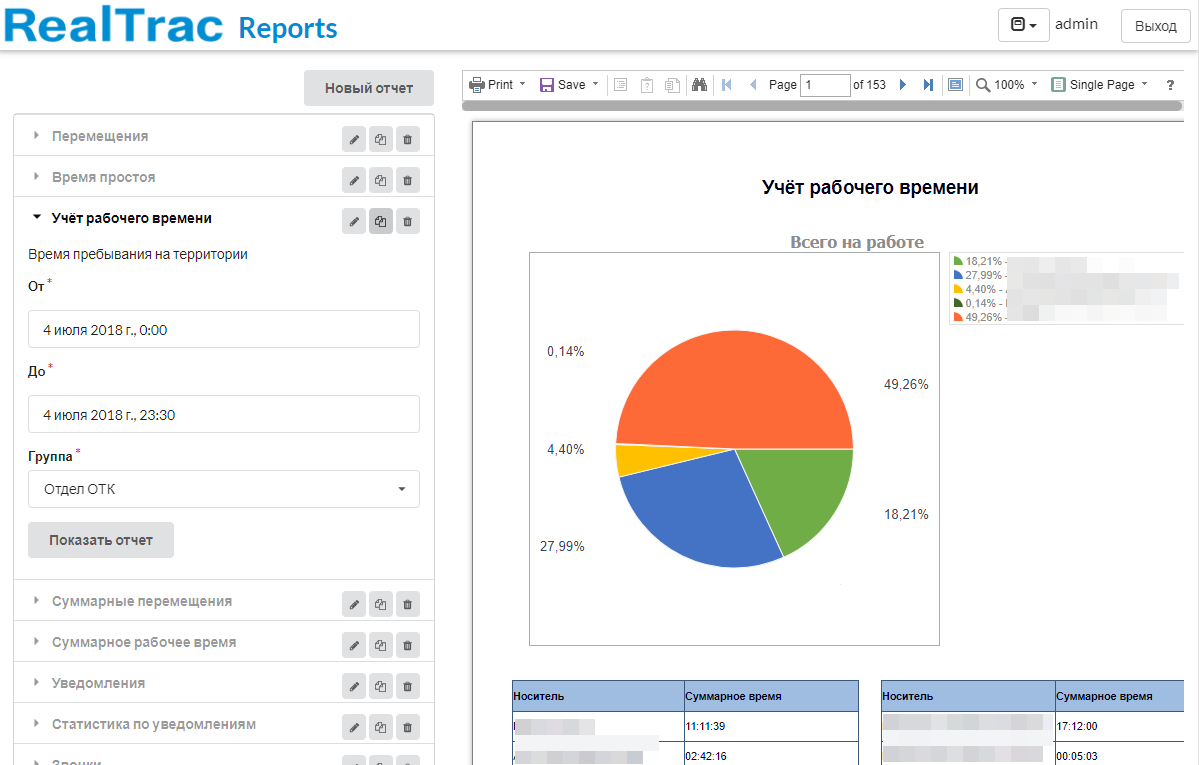The image size is (1199, 765).
Task: Open viewer help question mark
Action: (1170, 85)
